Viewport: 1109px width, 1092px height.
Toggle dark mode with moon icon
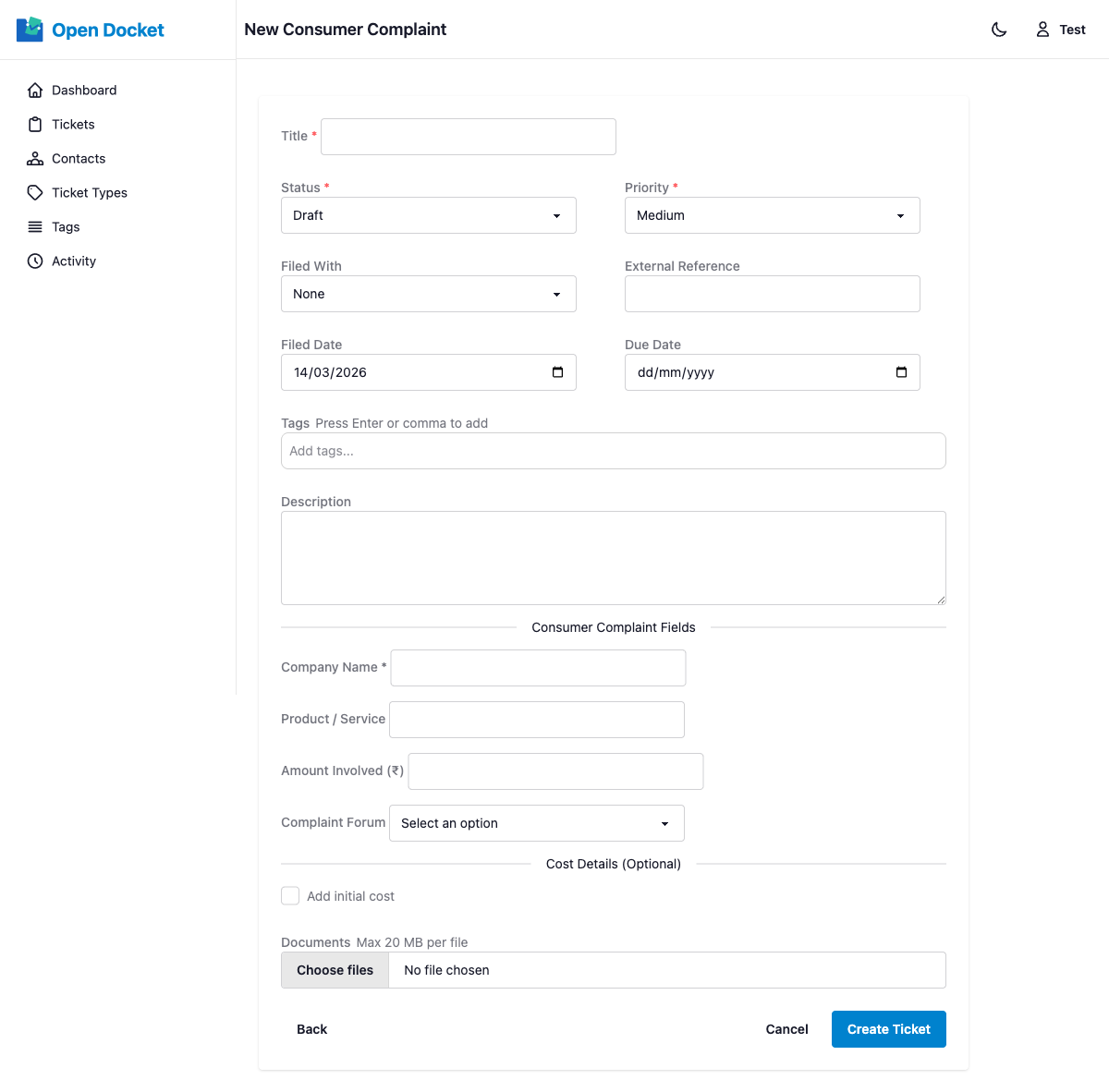click(999, 29)
